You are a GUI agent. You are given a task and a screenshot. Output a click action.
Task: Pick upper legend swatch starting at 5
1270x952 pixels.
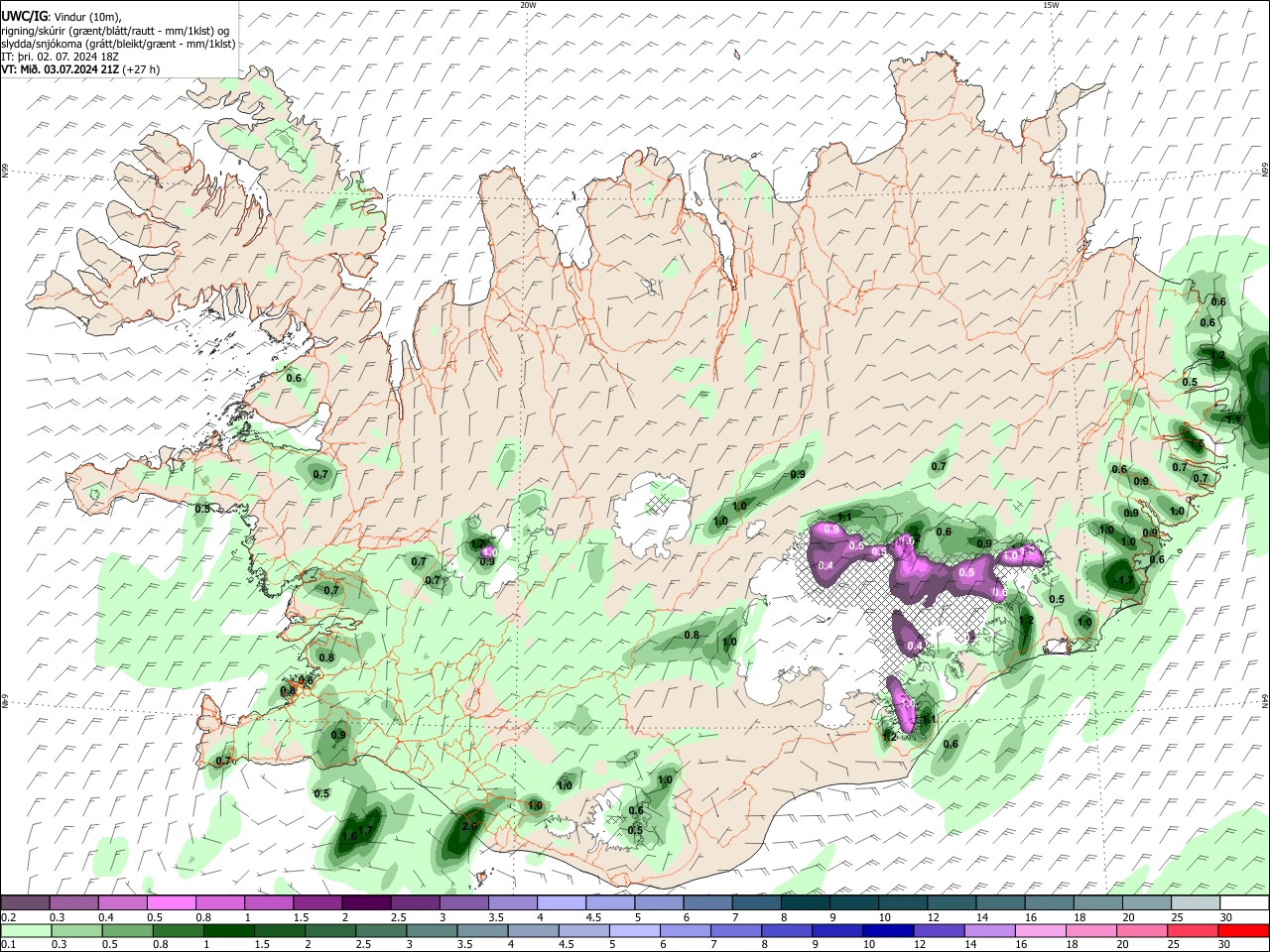659,903
